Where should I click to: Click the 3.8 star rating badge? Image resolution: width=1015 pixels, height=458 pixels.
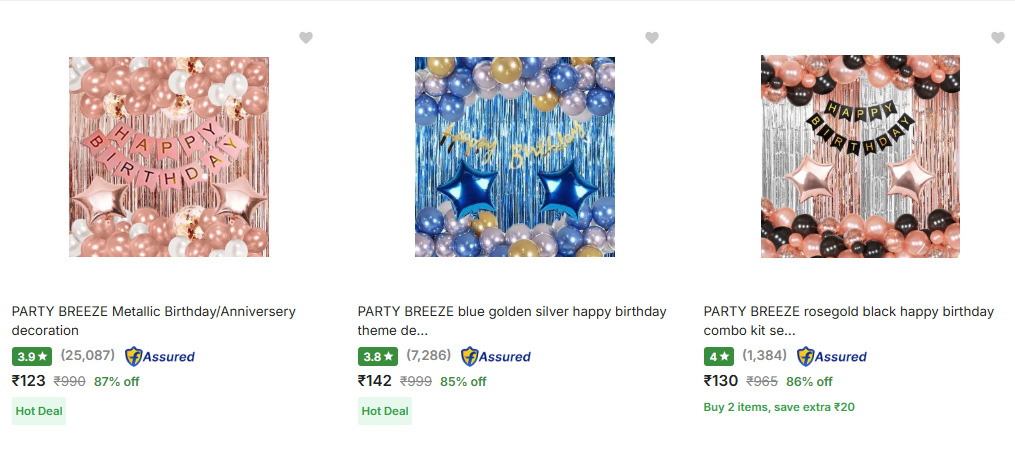point(379,356)
